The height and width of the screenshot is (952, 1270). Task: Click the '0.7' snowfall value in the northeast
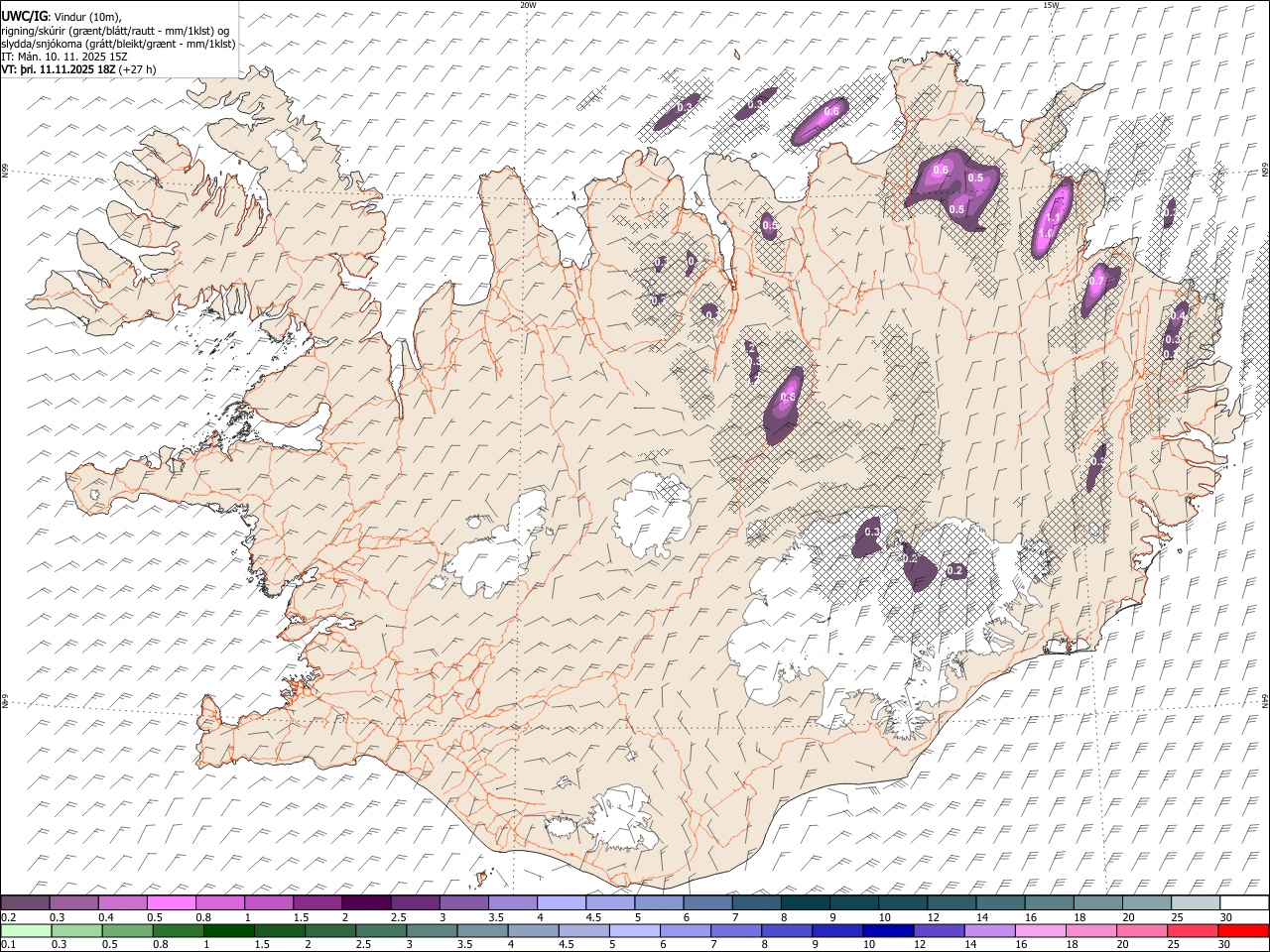click(1096, 282)
